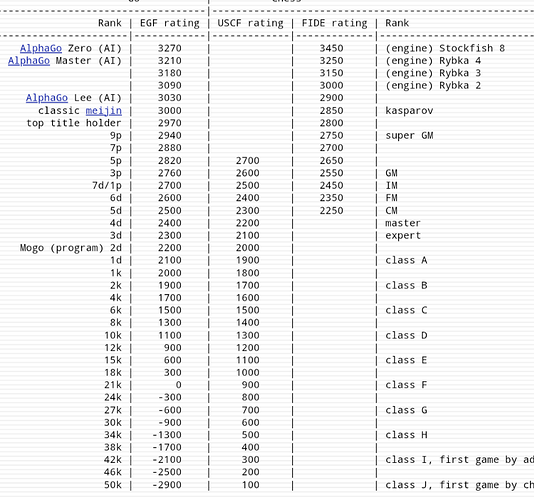The width and height of the screenshot is (534, 500).
Task: Click the 'class G' text
Action: point(406,410)
